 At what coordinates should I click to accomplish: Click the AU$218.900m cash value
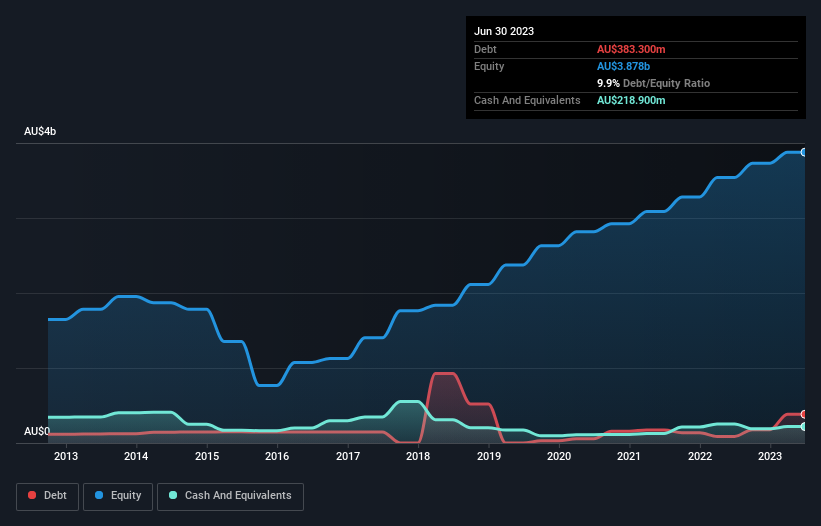point(631,100)
